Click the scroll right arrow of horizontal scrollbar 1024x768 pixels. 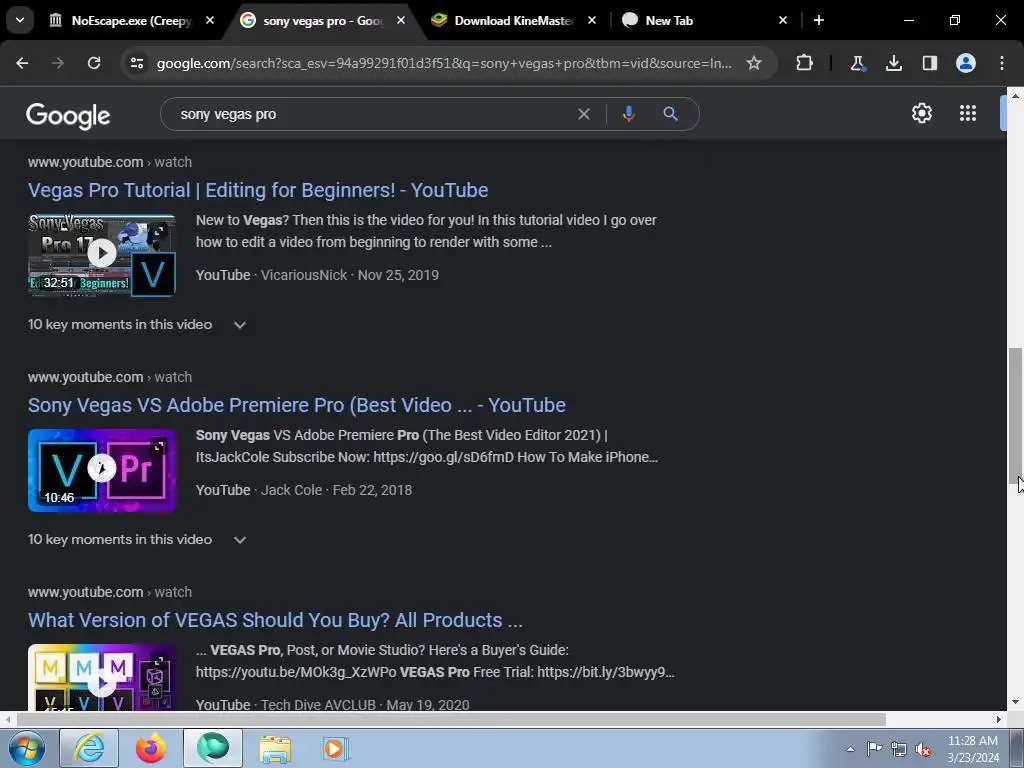pos(999,720)
